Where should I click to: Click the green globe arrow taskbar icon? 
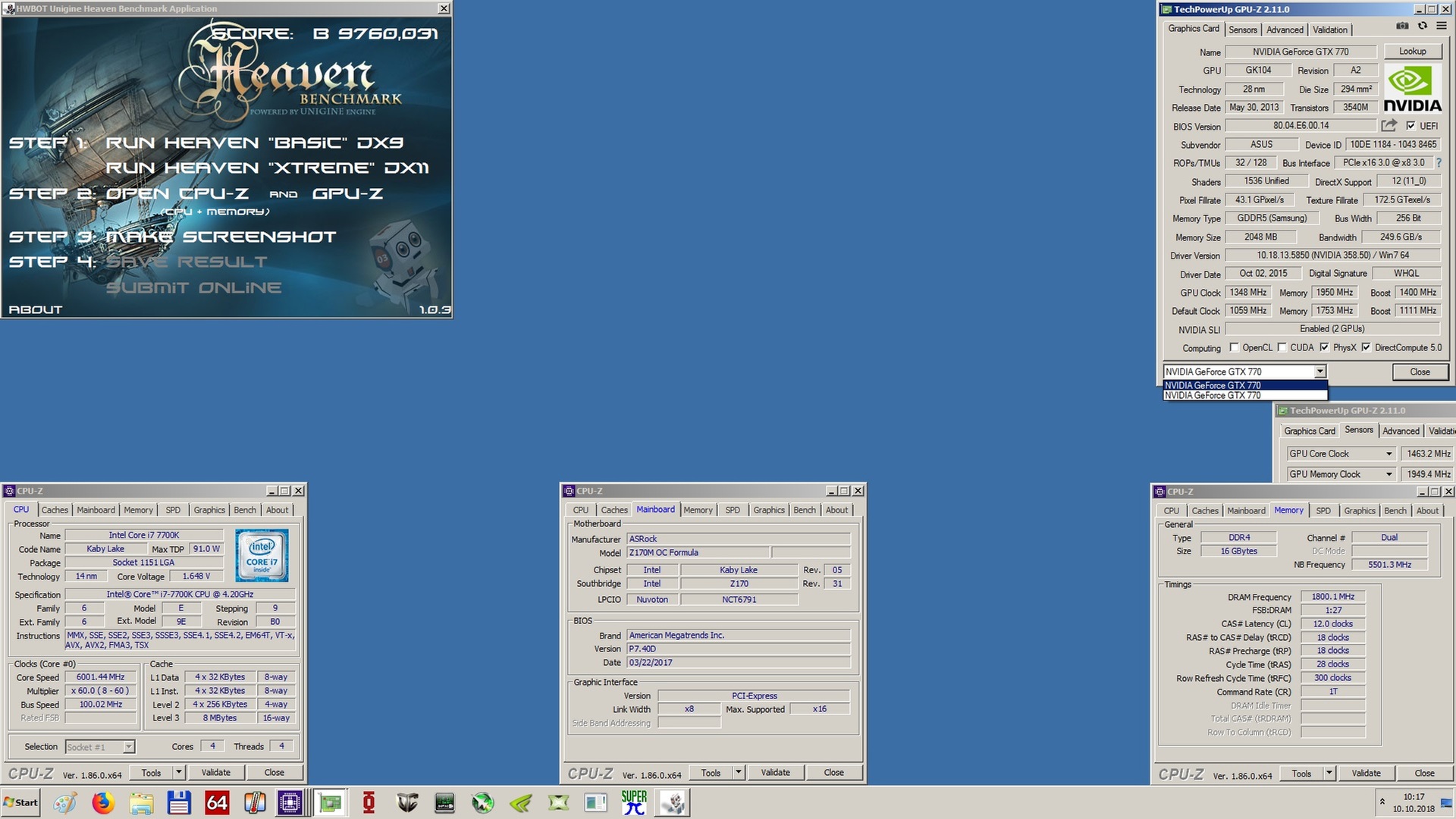(x=483, y=802)
